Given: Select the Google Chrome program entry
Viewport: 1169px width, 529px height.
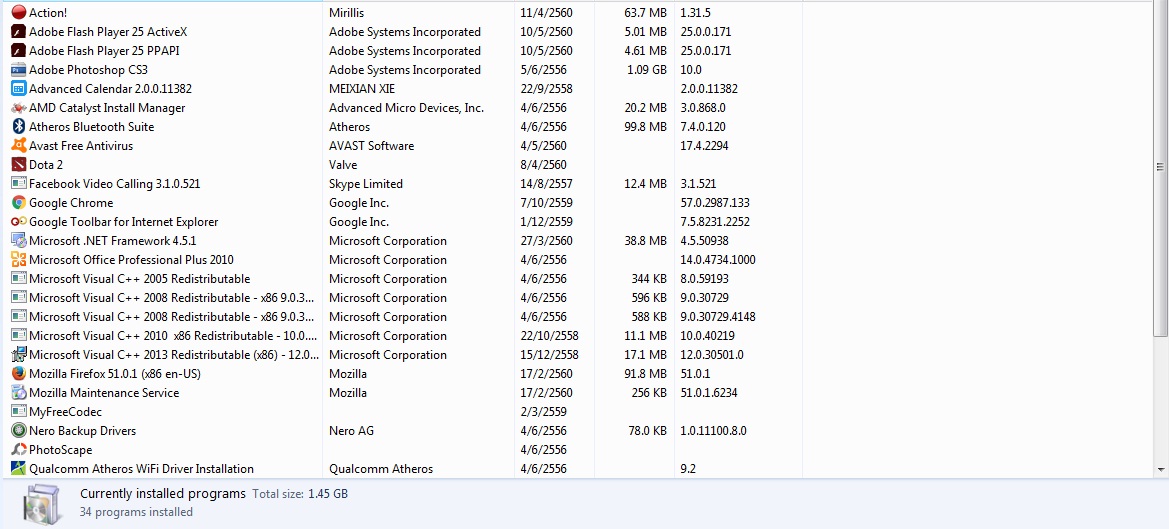Looking at the screenshot, I should pyautogui.click(x=71, y=203).
